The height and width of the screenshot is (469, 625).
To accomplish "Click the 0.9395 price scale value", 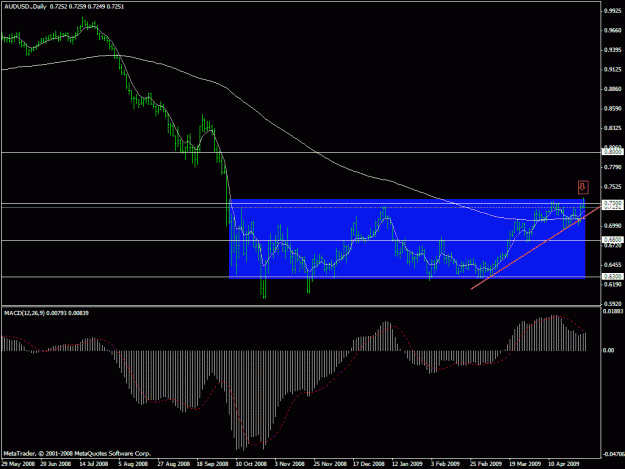I will coord(613,50).
